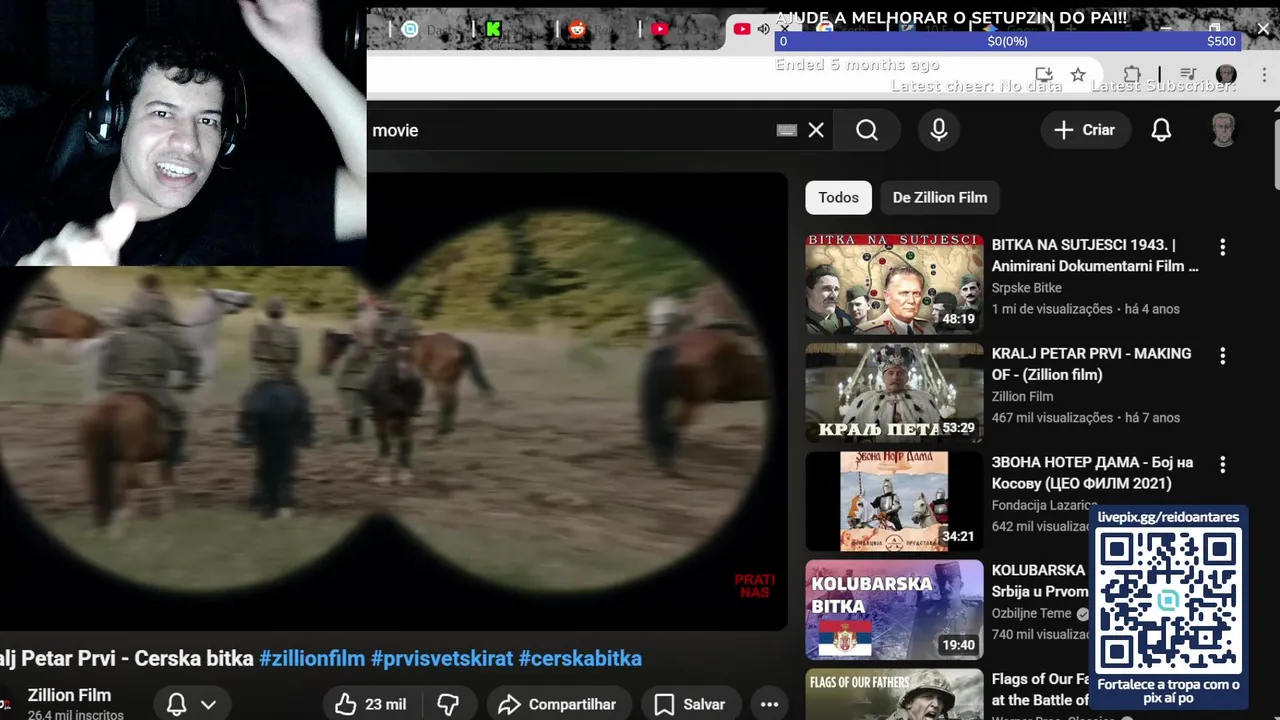The width and height of the screenshot is (1280, 720).
Task: Click the '26,4 mil inscritos' subscriber count
Action: click(x=76, y=715)
